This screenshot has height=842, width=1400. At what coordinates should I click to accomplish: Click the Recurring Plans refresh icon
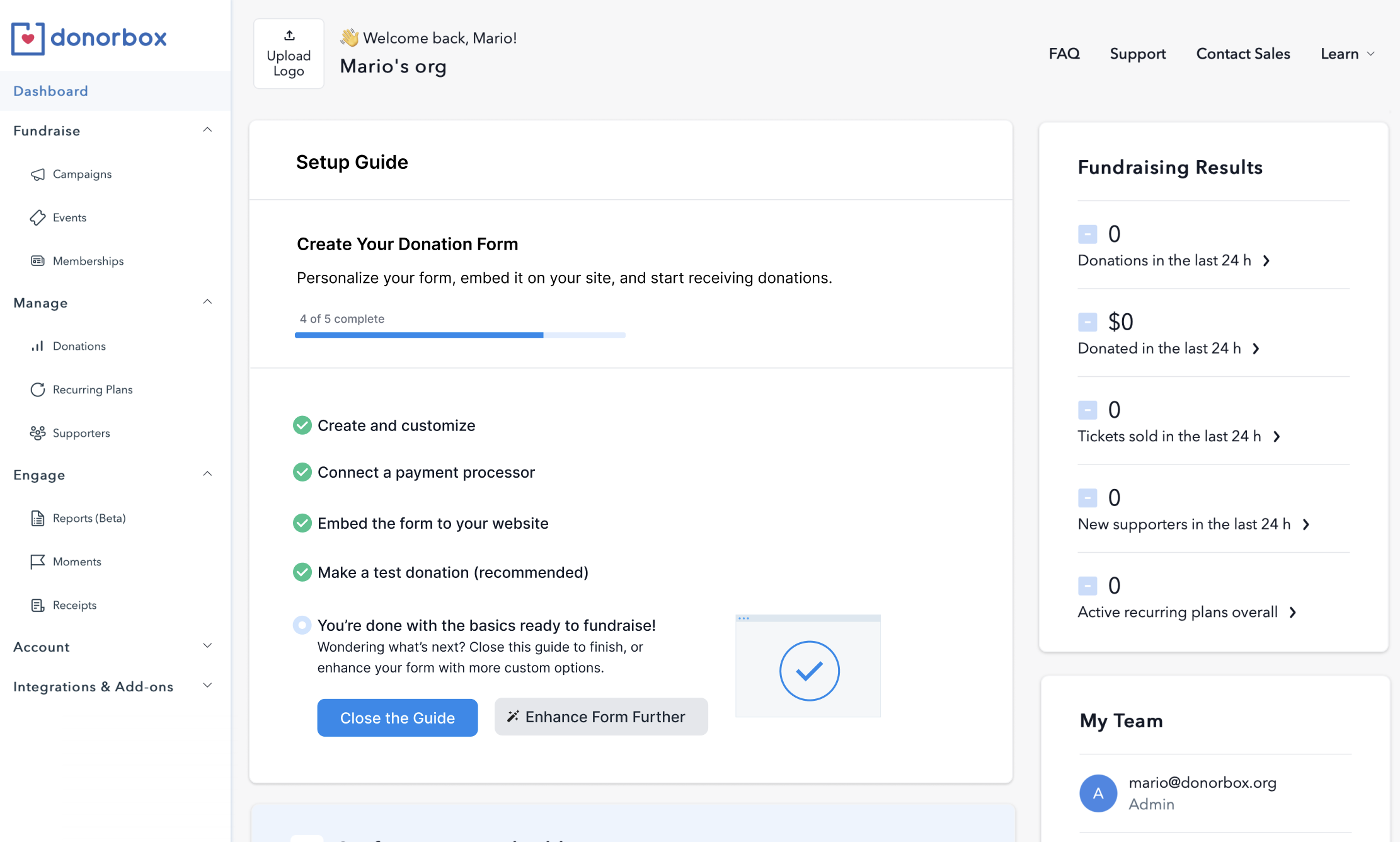[x=38, y=389]
